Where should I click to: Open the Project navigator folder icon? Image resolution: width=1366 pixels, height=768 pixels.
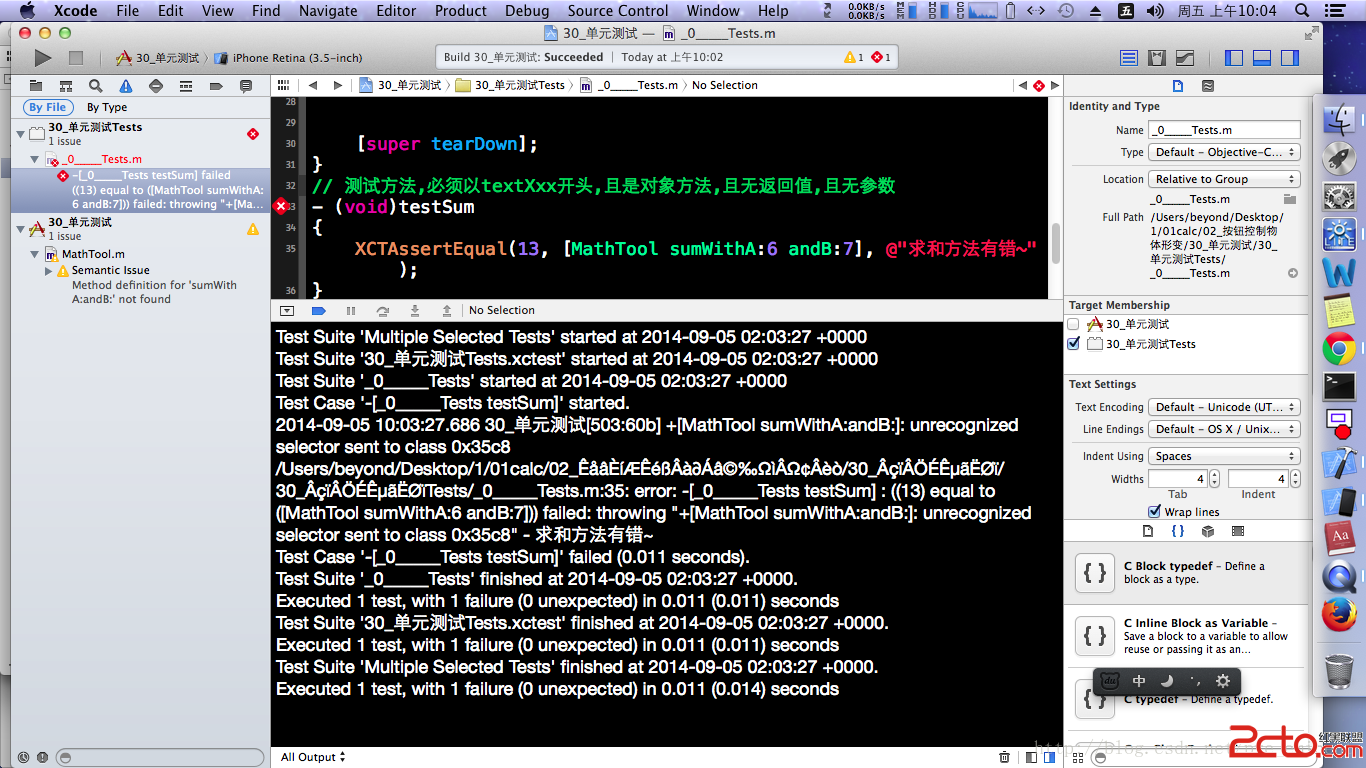point(36,86)
